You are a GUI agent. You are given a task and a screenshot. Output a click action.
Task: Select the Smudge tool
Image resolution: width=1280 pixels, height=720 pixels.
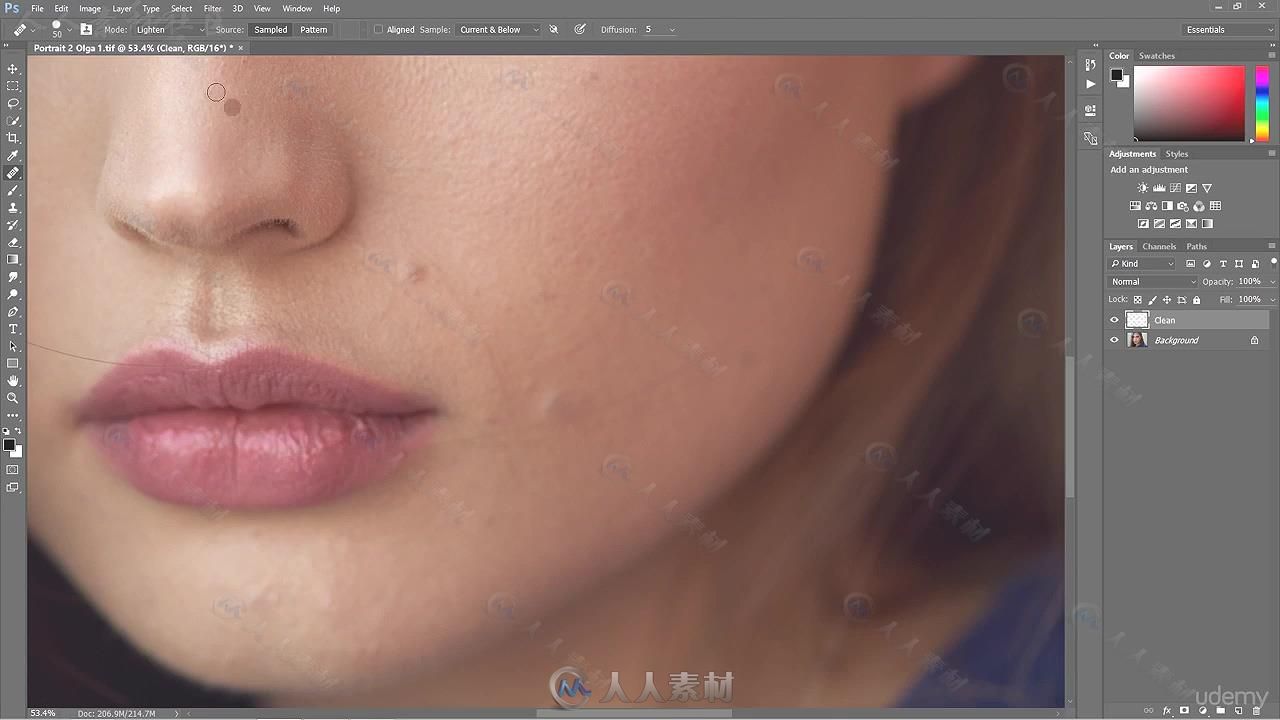13,277
